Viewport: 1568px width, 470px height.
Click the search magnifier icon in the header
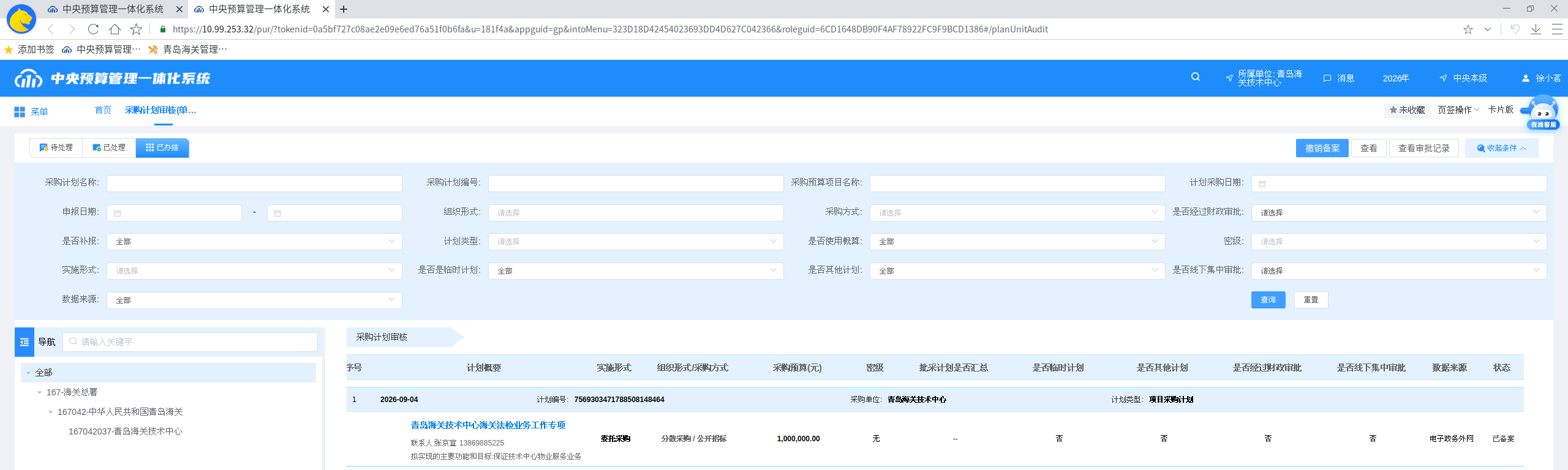click(1195, 77)
